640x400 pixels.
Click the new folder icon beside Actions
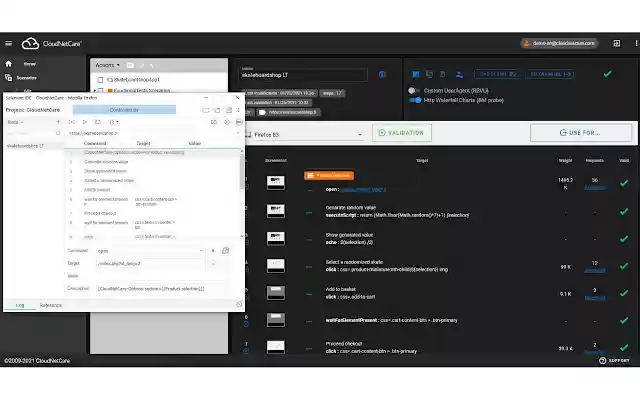pyautogui.click(x=130, y=65)
